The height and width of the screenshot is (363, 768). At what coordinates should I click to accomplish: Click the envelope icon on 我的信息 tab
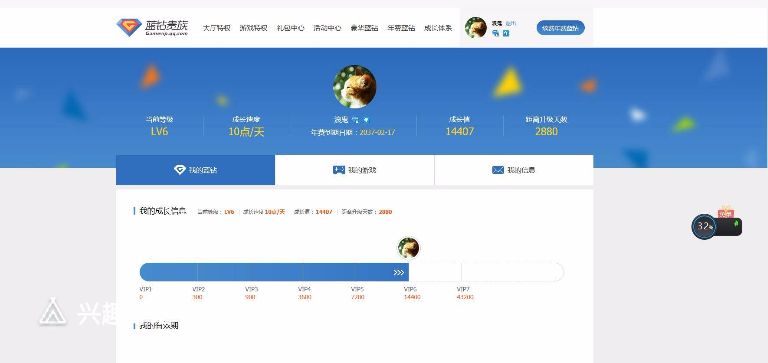click(498, 170)
